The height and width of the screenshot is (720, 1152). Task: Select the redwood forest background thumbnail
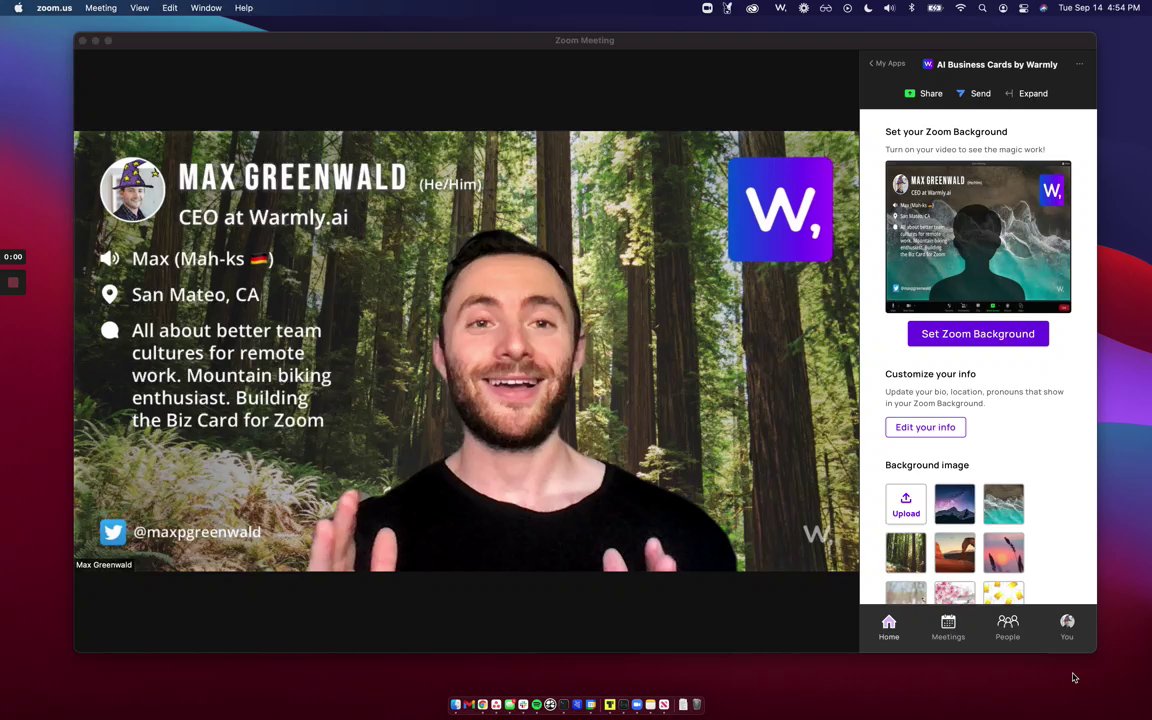[906, 552]
